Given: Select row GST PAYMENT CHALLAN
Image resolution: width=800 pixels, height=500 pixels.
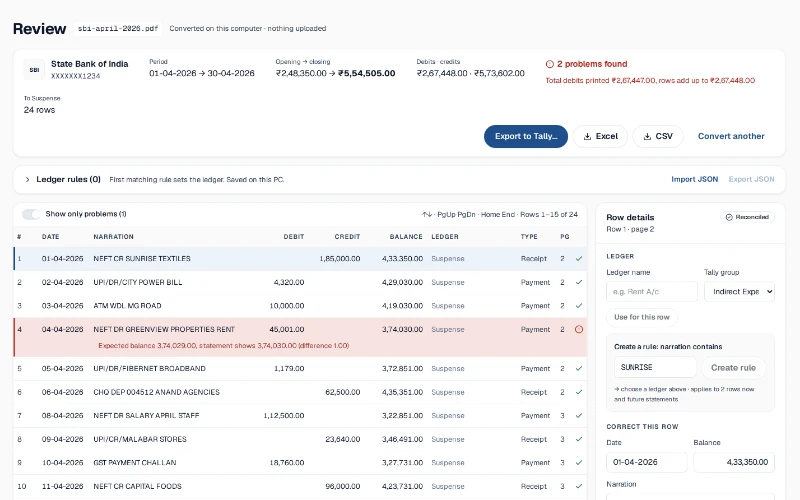Looking at the screenshot, I should point(300,463).
